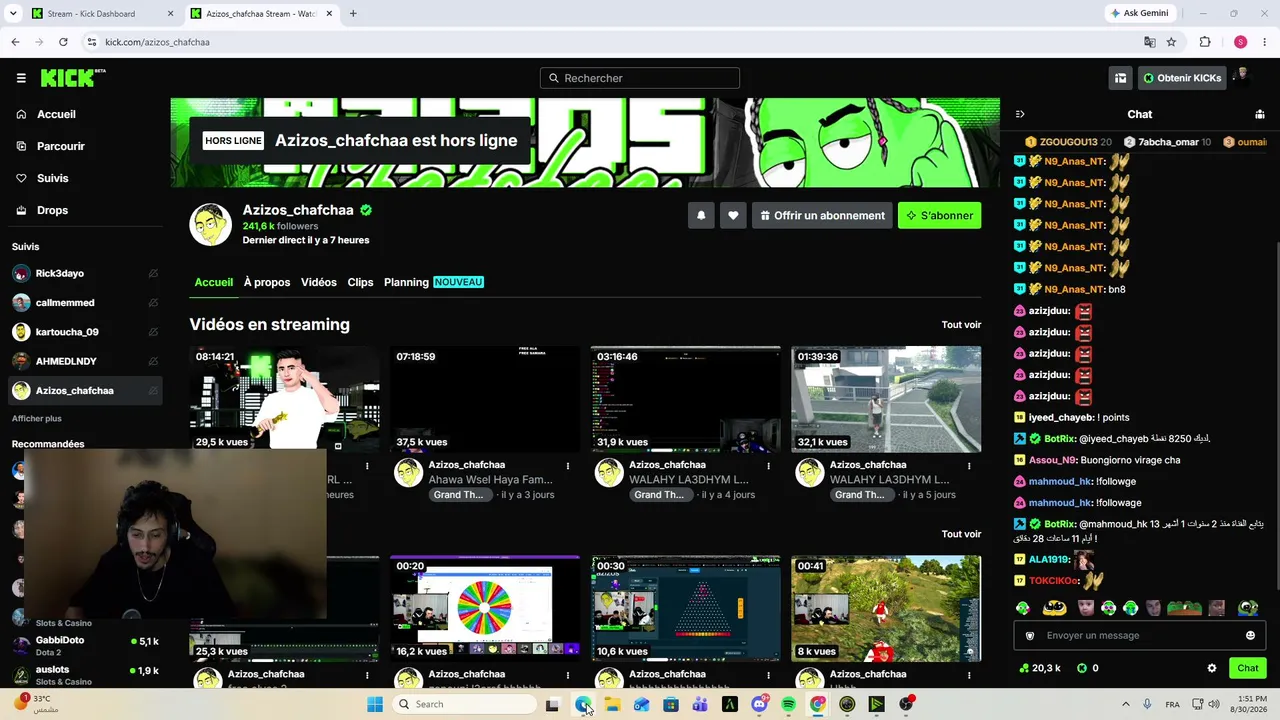Click the Azizos_chafchaa profile avatar
This screenshot has width=1280, height=720.
211,225
